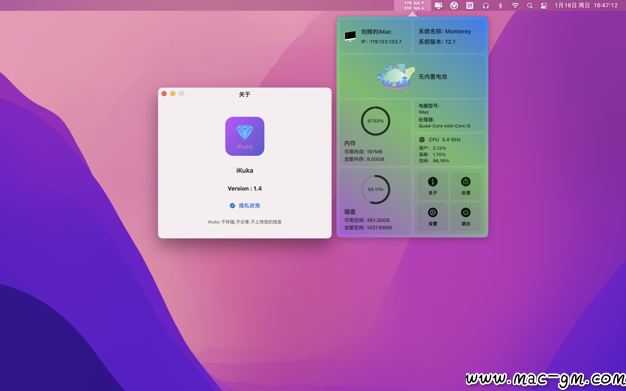
Task: Click the iKuka privacy statement line at the window bottom
Action: click(x=245, y=222)
